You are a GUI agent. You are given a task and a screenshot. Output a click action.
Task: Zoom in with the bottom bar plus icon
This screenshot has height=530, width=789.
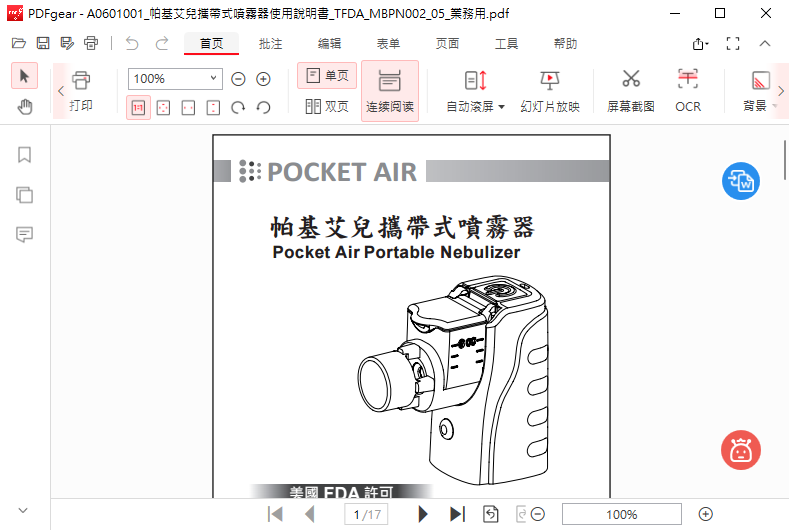705,514
